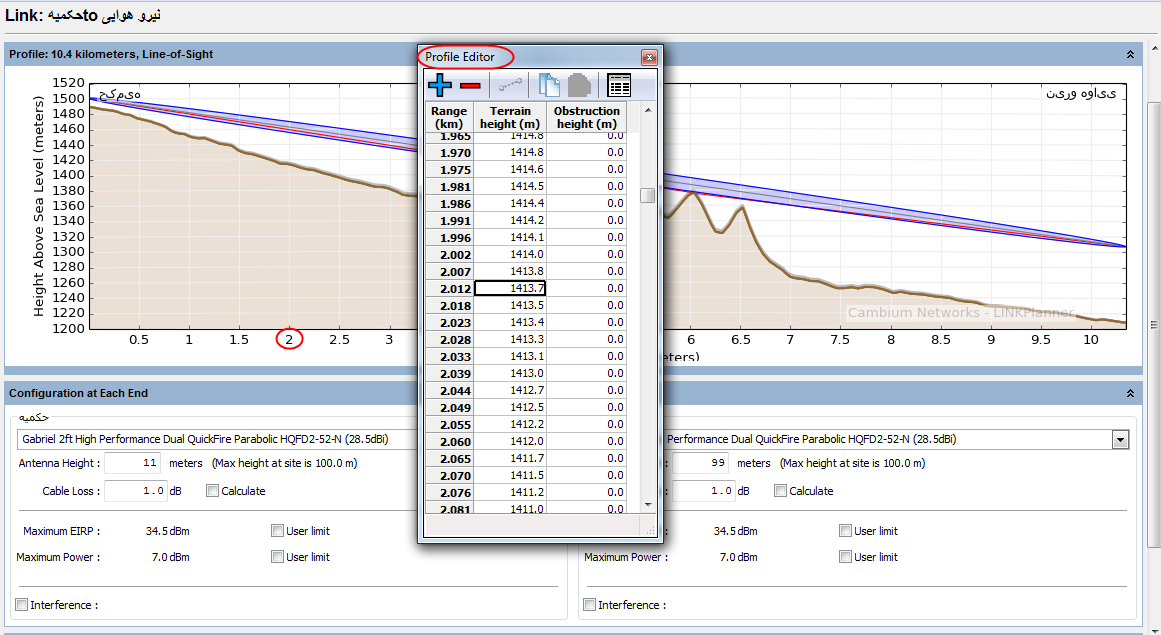
Task: Toggle the left end Interference checkbox
Action: click(21, 605)
